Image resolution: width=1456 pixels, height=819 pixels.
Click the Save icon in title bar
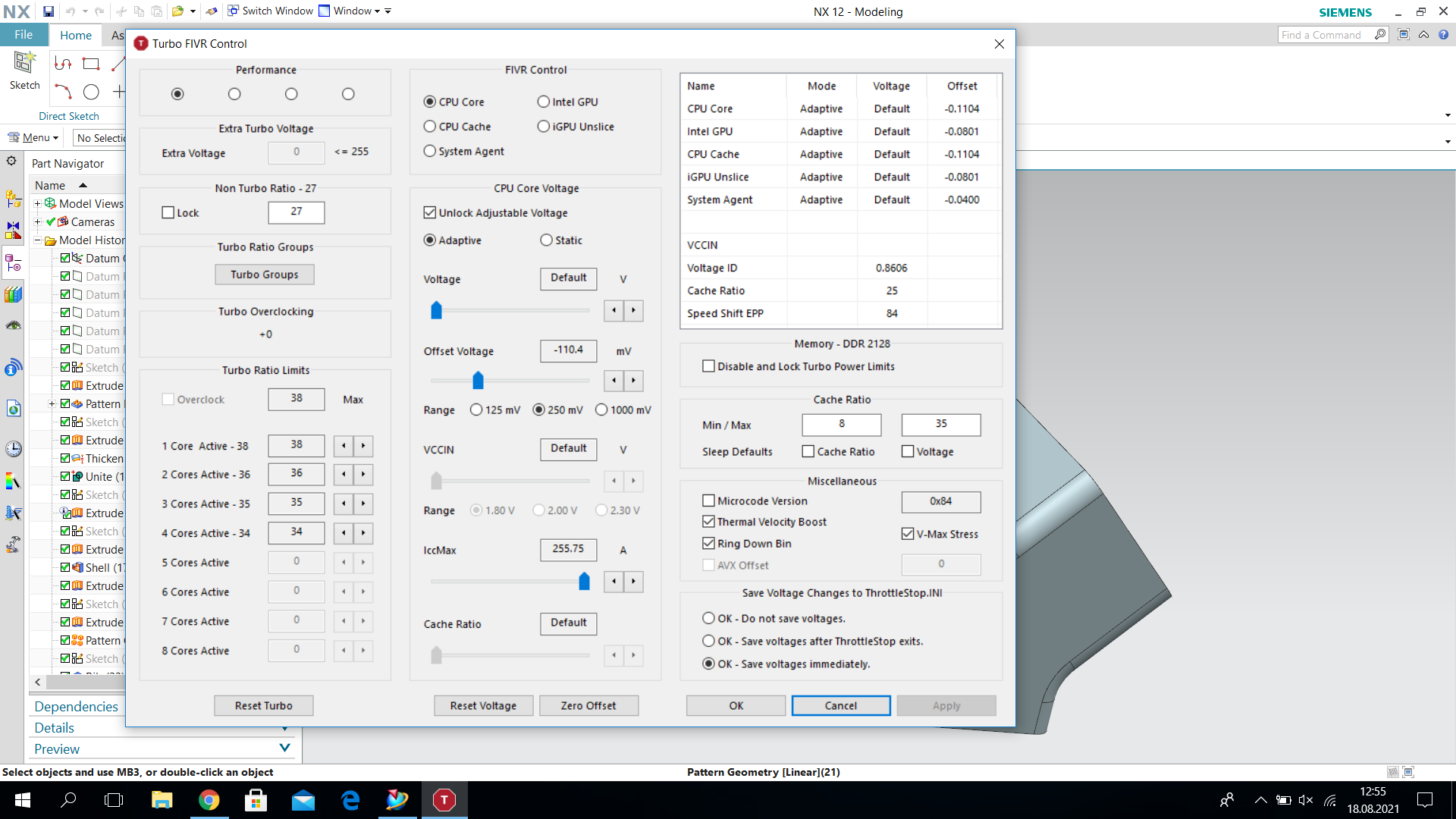pos(48,11)
